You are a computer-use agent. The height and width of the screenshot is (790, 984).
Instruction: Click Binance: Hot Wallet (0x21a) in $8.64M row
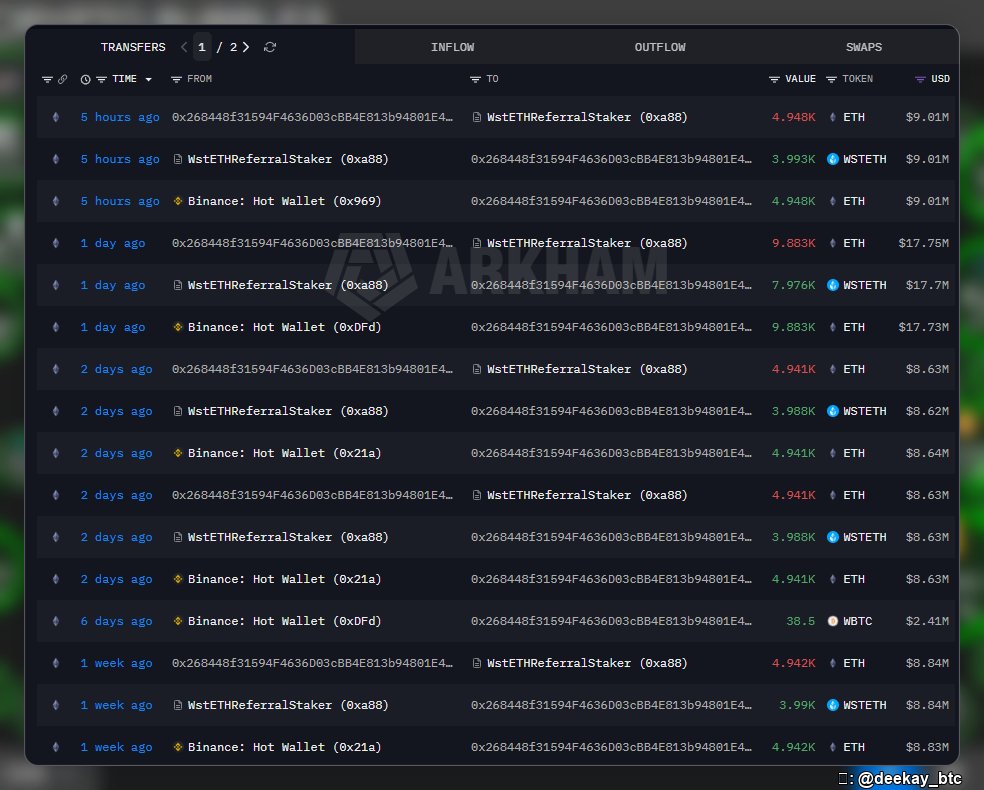point(284,453)
